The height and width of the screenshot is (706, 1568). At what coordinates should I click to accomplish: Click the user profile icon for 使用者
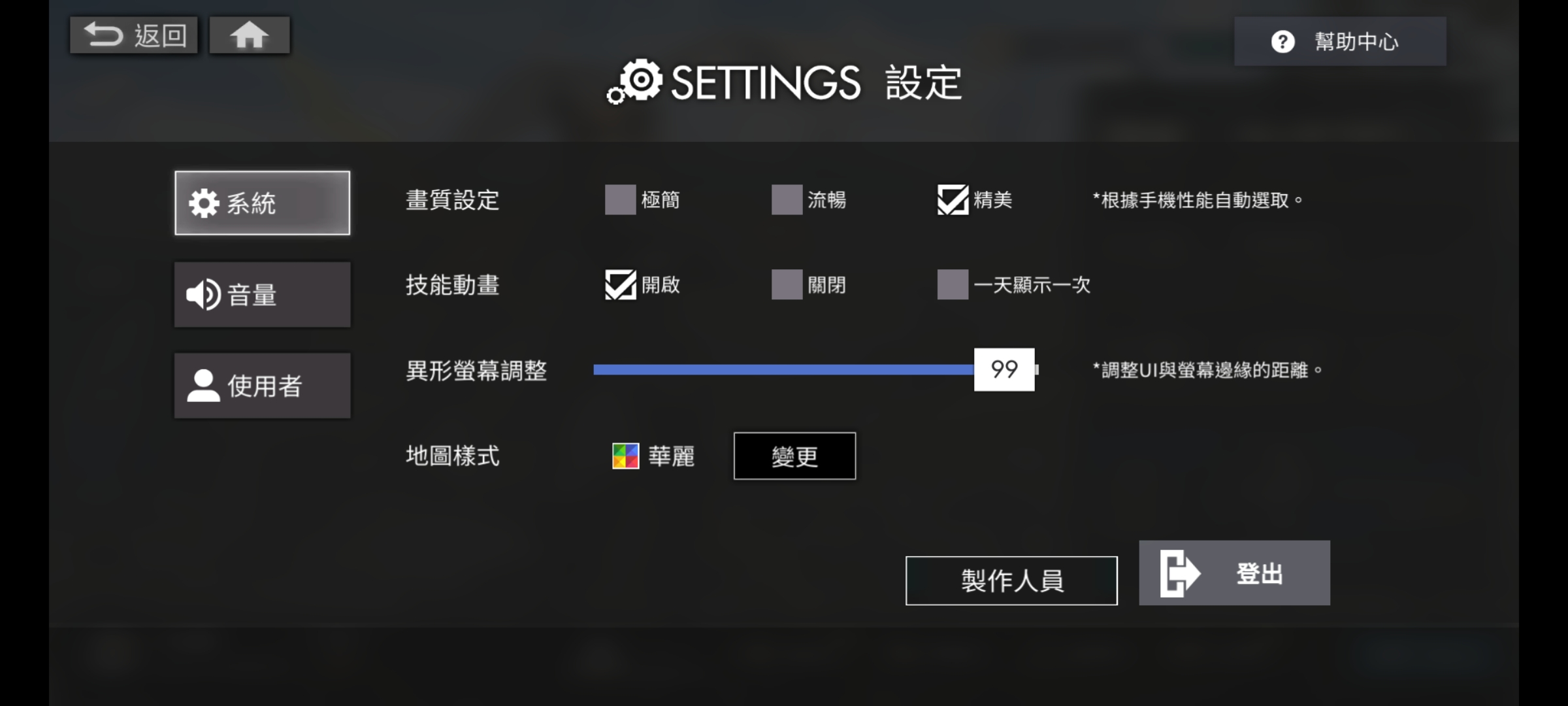point(203,386)
